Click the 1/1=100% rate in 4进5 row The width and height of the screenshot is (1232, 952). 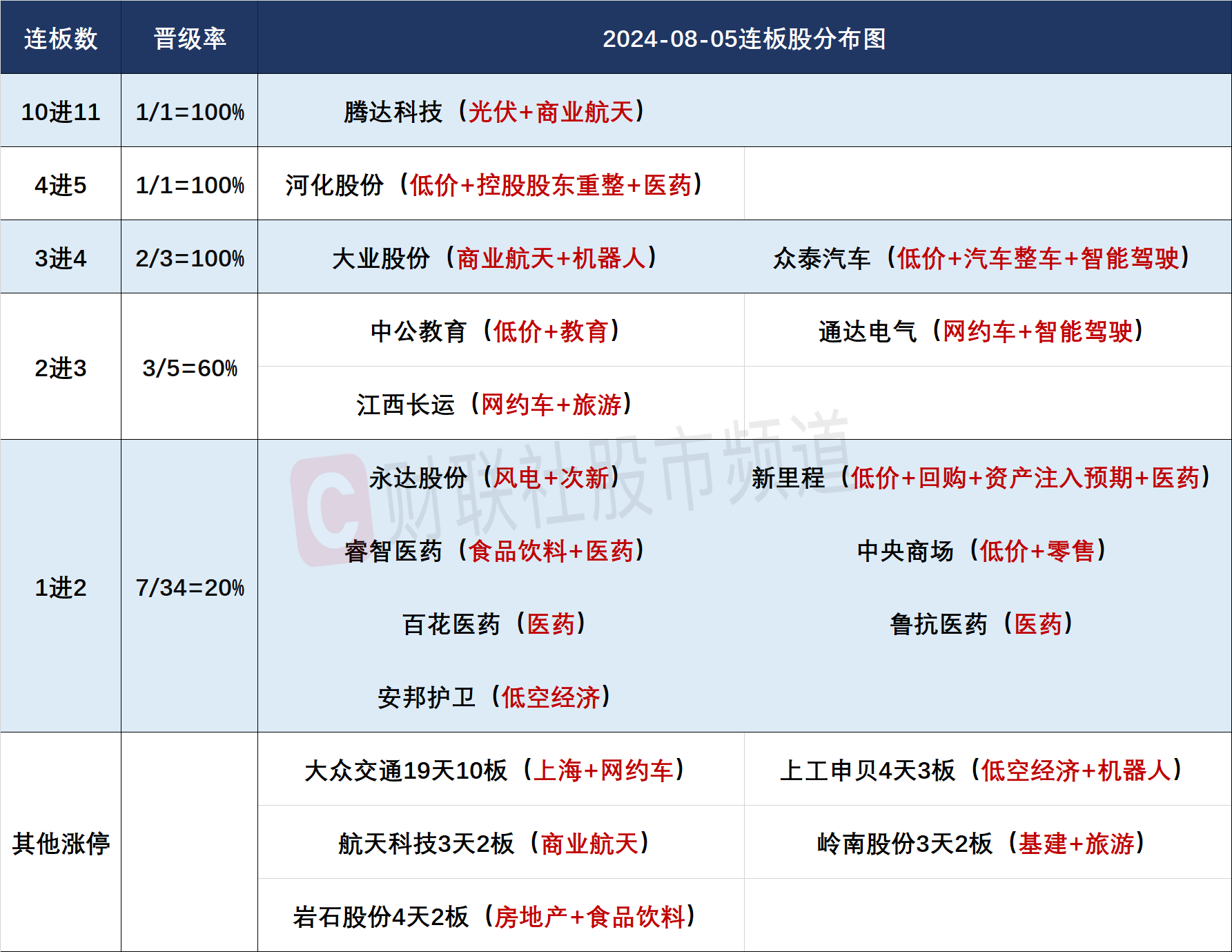point(190,185)
